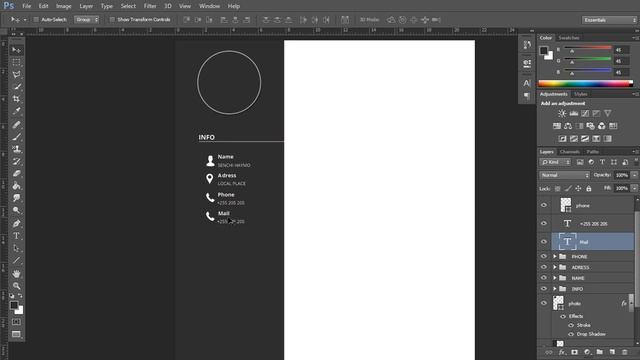Screen dimensions: 640x360
Task: Select the Crop tool
Action: [16, 99]
